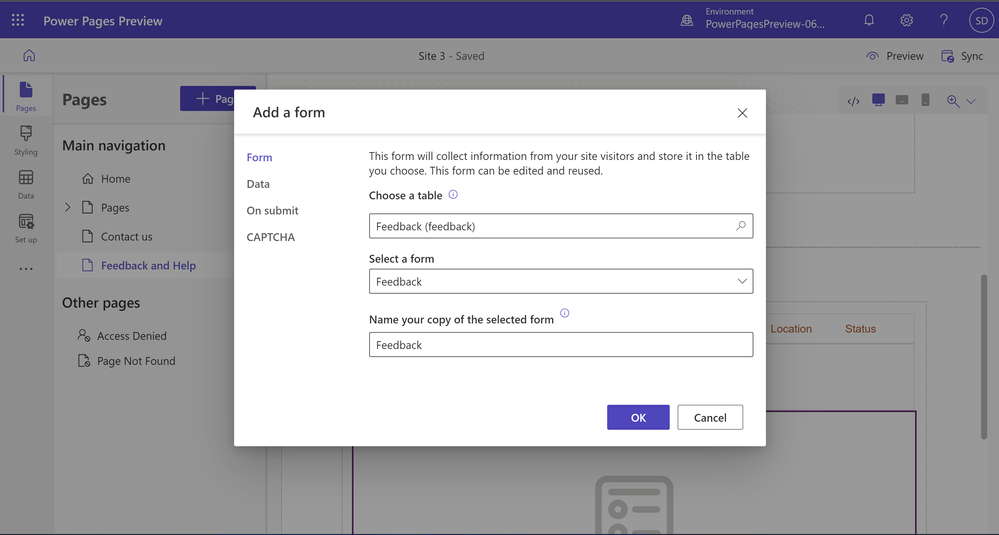Screen dimensions: 999x535
Task: Open the Select a form dropdown
Action: [561, 282]
